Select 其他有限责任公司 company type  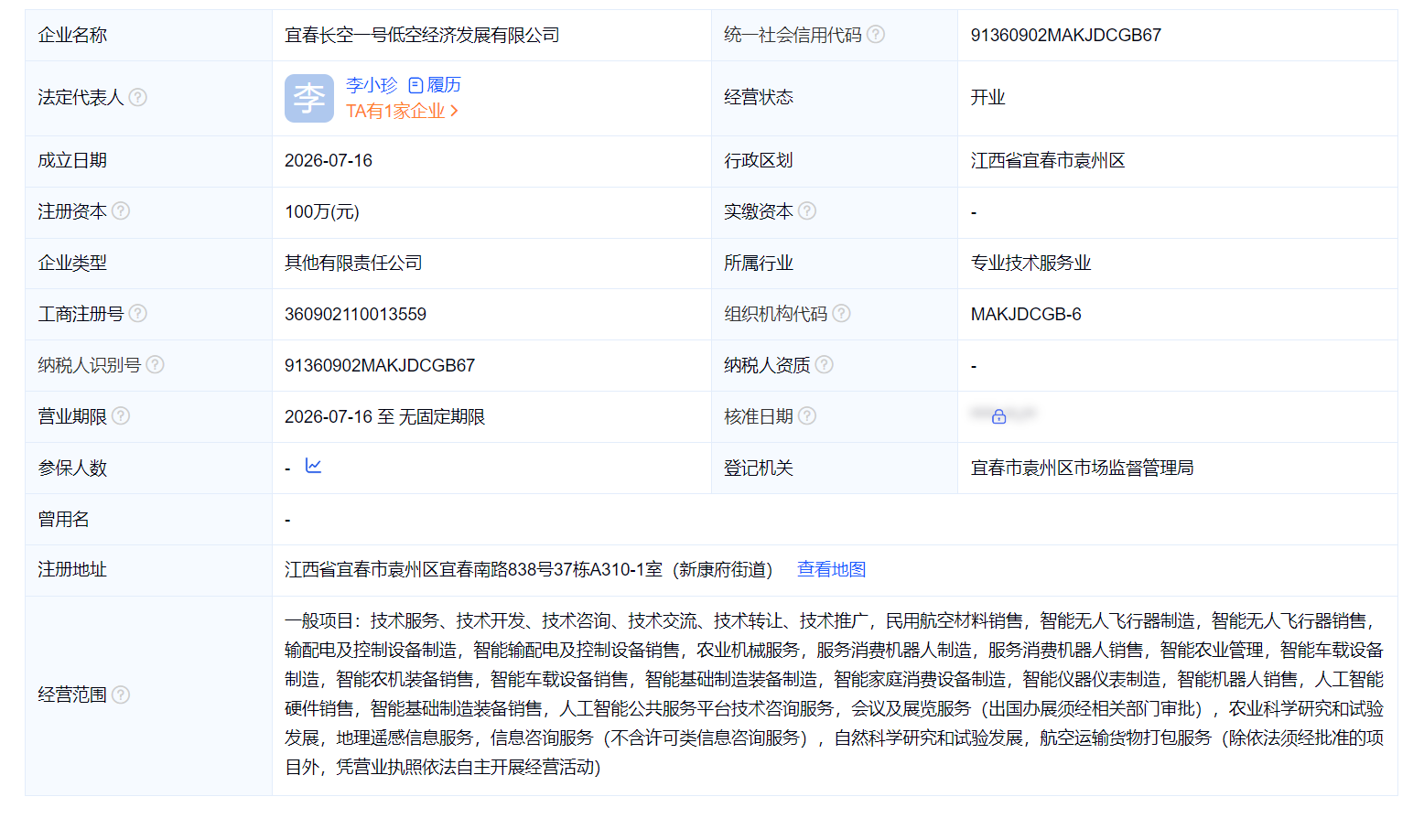pyautogui.click(x=353, y=263)
